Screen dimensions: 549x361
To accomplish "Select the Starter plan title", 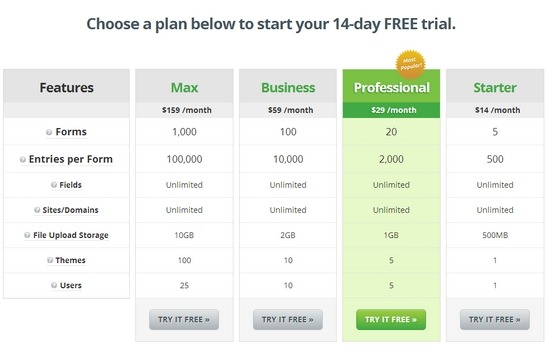I will coord(495,88).
